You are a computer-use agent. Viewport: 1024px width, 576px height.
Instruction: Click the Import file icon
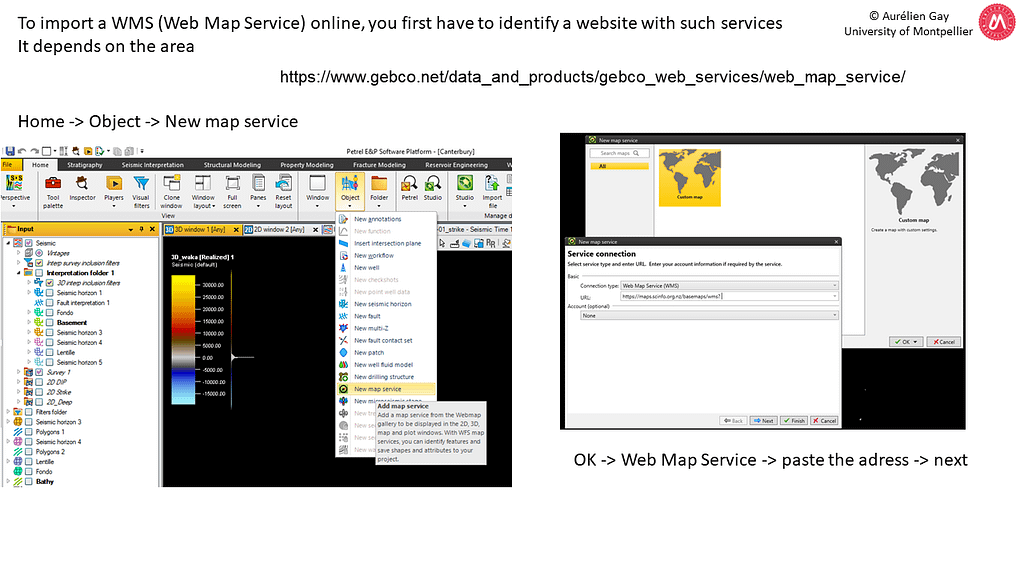pyautogui.click(x=493, y=188)
